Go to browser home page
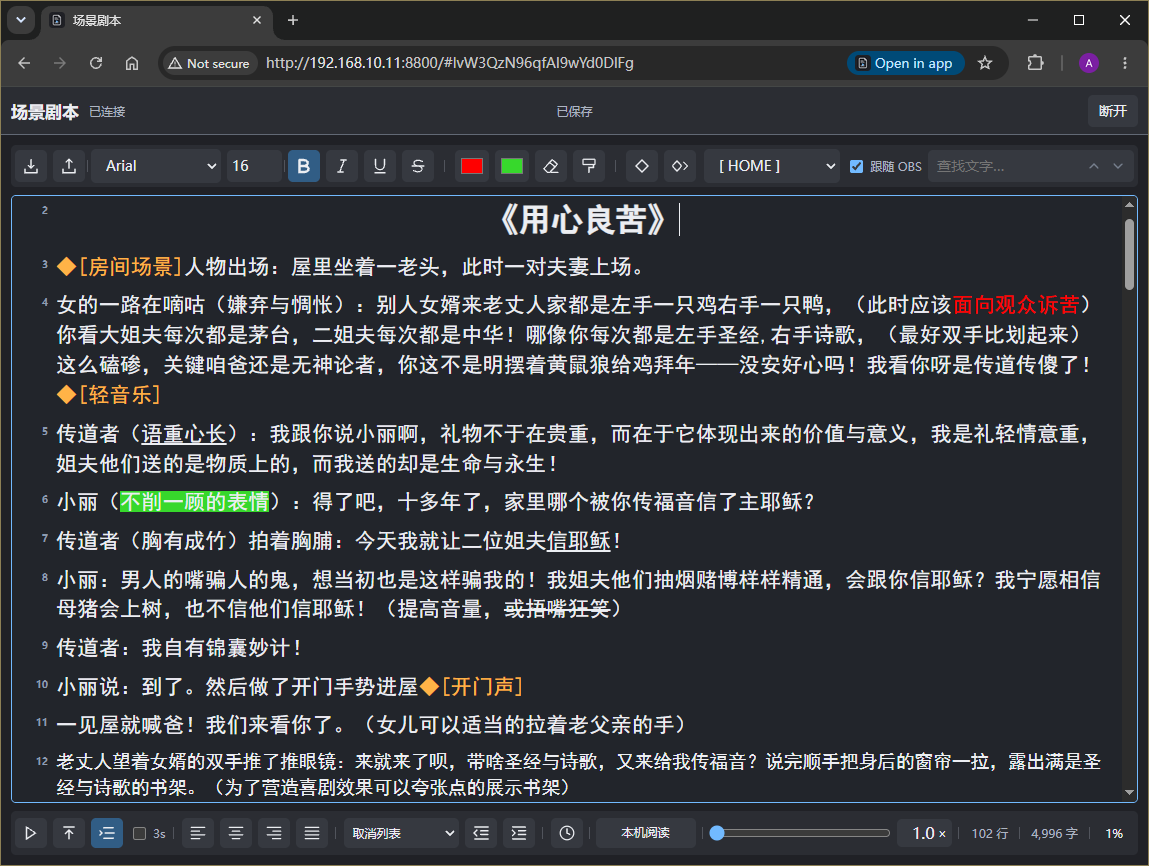Image resolution: width=1149 pixels, height=866 pixels. tap(132, 63)
